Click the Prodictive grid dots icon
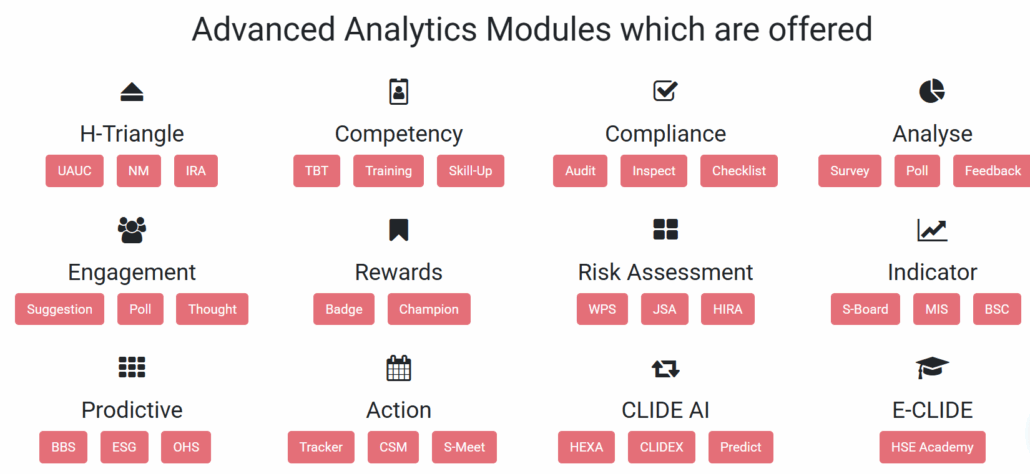Image resolution: width=1030 pixels, height=474 pixels. [132, 368]
